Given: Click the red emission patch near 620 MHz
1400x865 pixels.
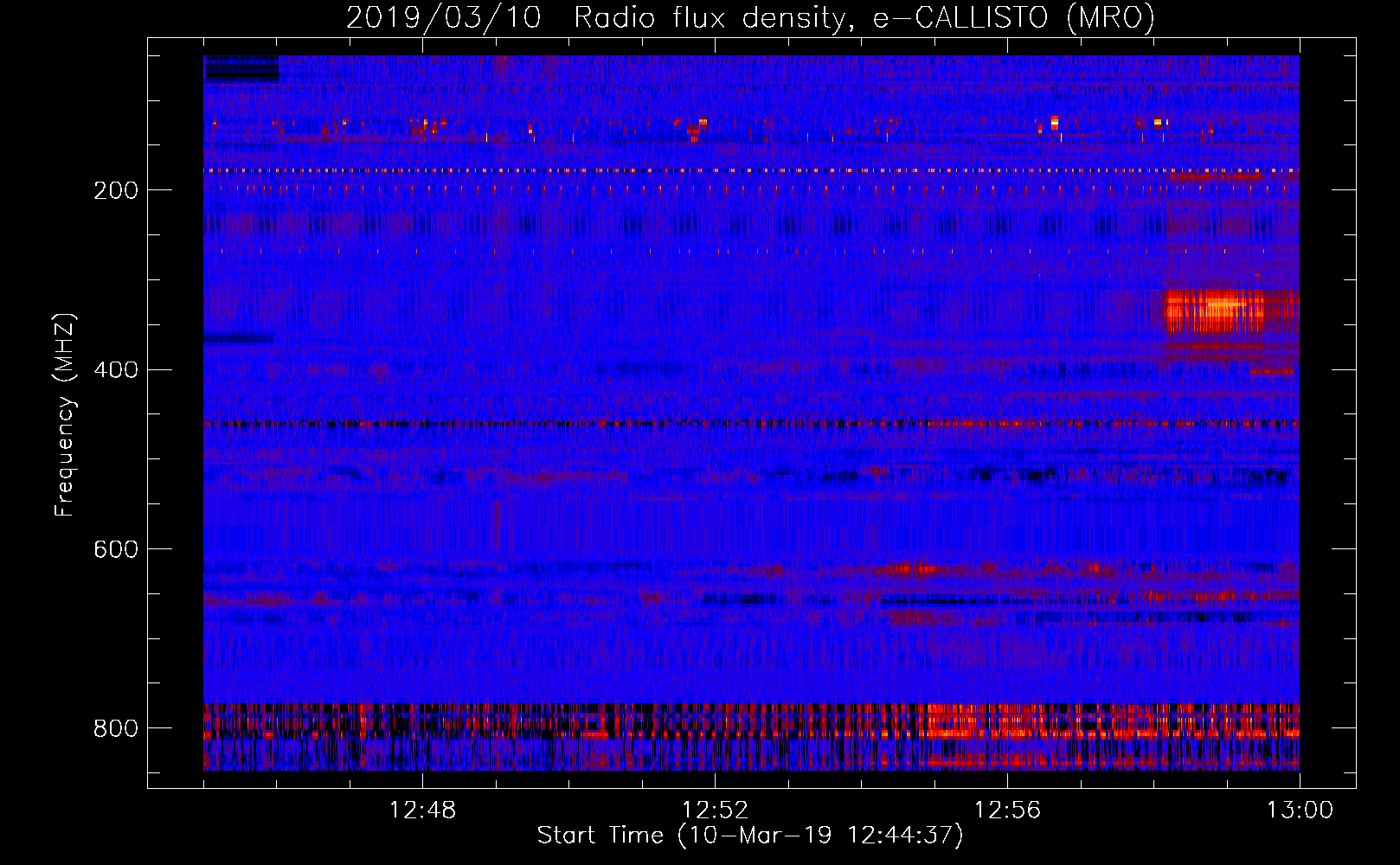Looking at the screenshot, I should click(x=909, y=568).
